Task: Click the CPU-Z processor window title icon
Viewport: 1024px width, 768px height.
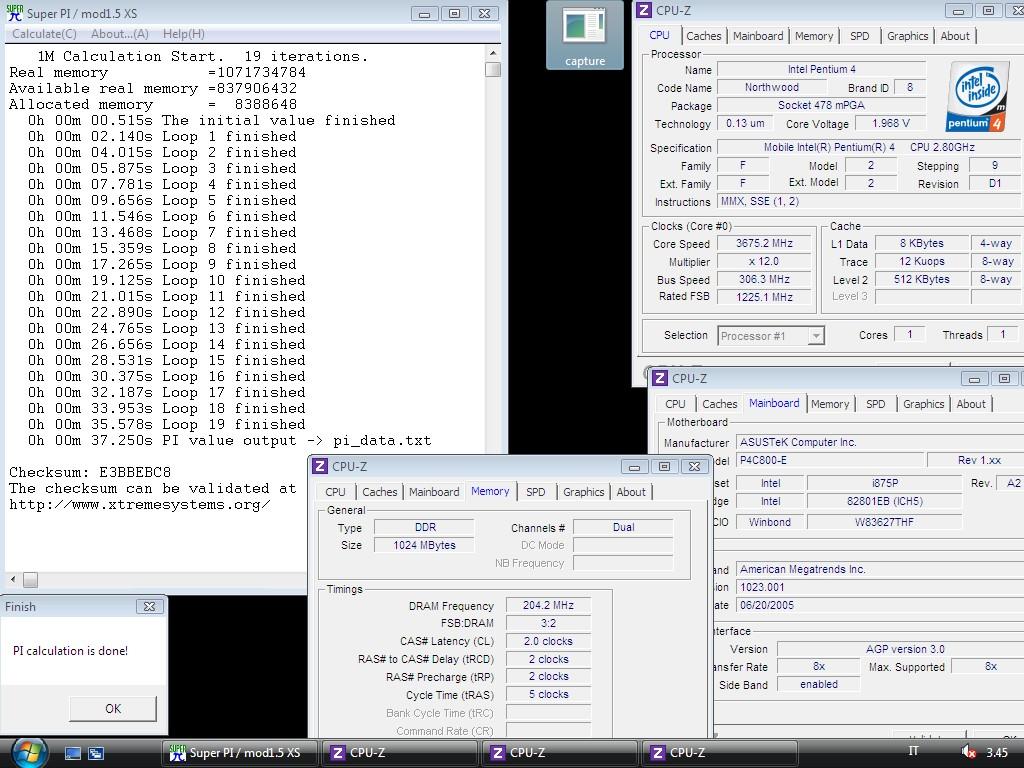Action: (x=644, y=10)
